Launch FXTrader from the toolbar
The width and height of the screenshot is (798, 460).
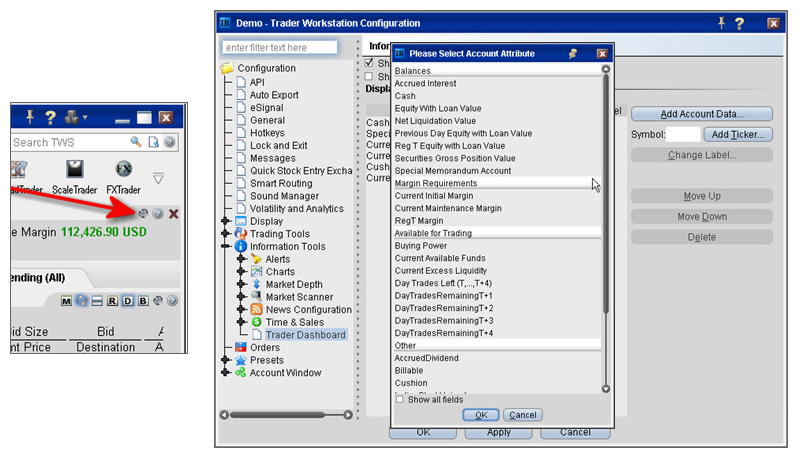pyautogui.click(x=123, y=177)
